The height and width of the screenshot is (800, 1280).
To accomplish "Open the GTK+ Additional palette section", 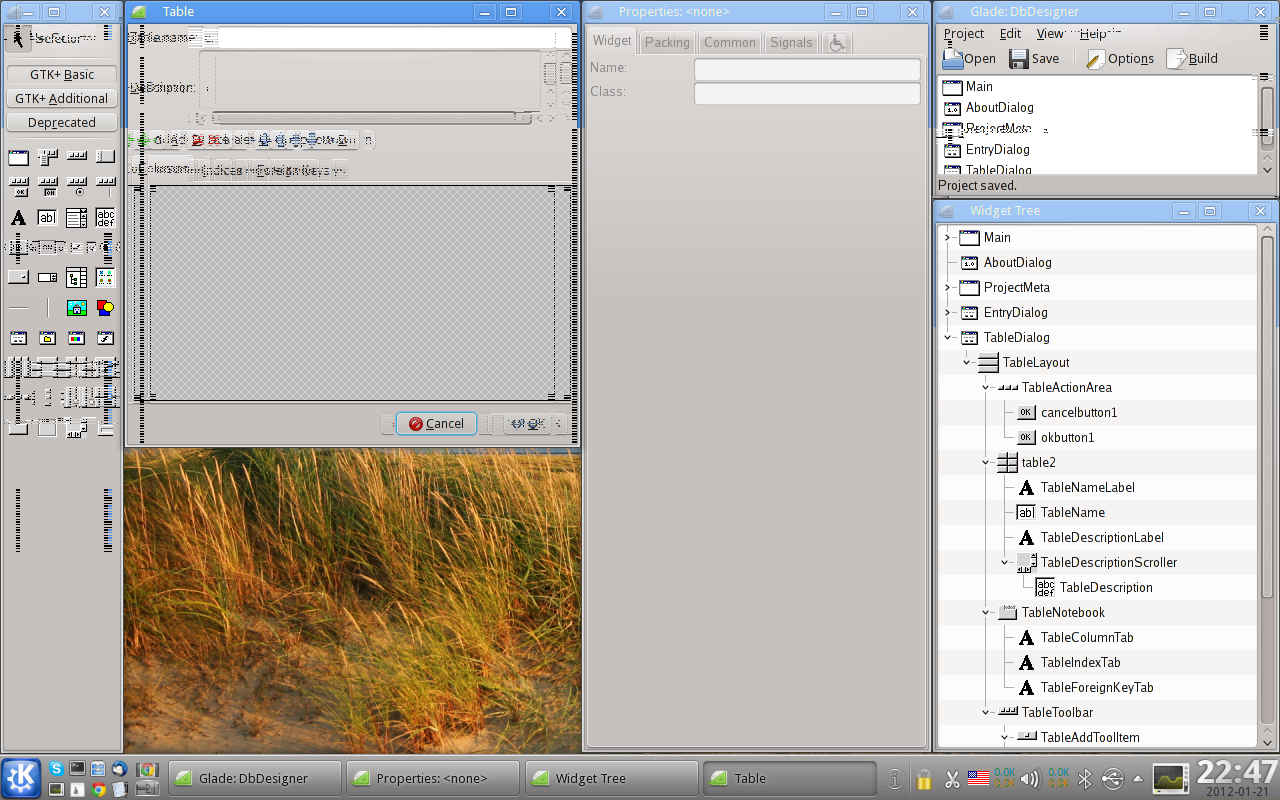I will [x=61, y=99].
